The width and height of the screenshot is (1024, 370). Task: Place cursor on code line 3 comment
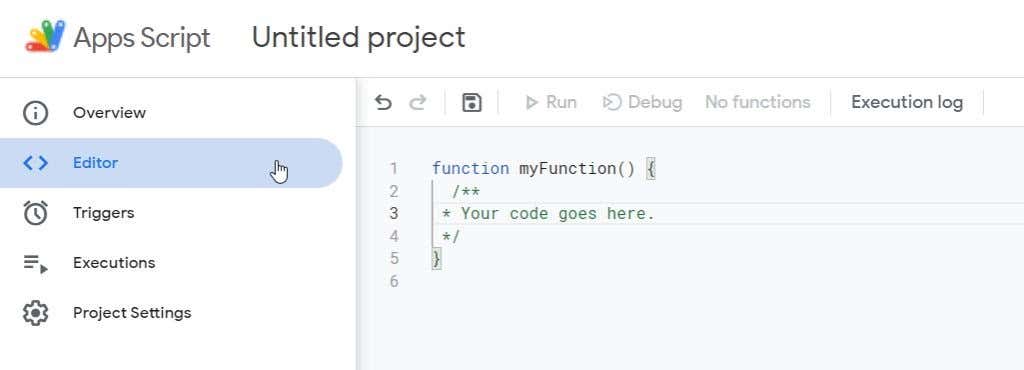tap(548, 213)
